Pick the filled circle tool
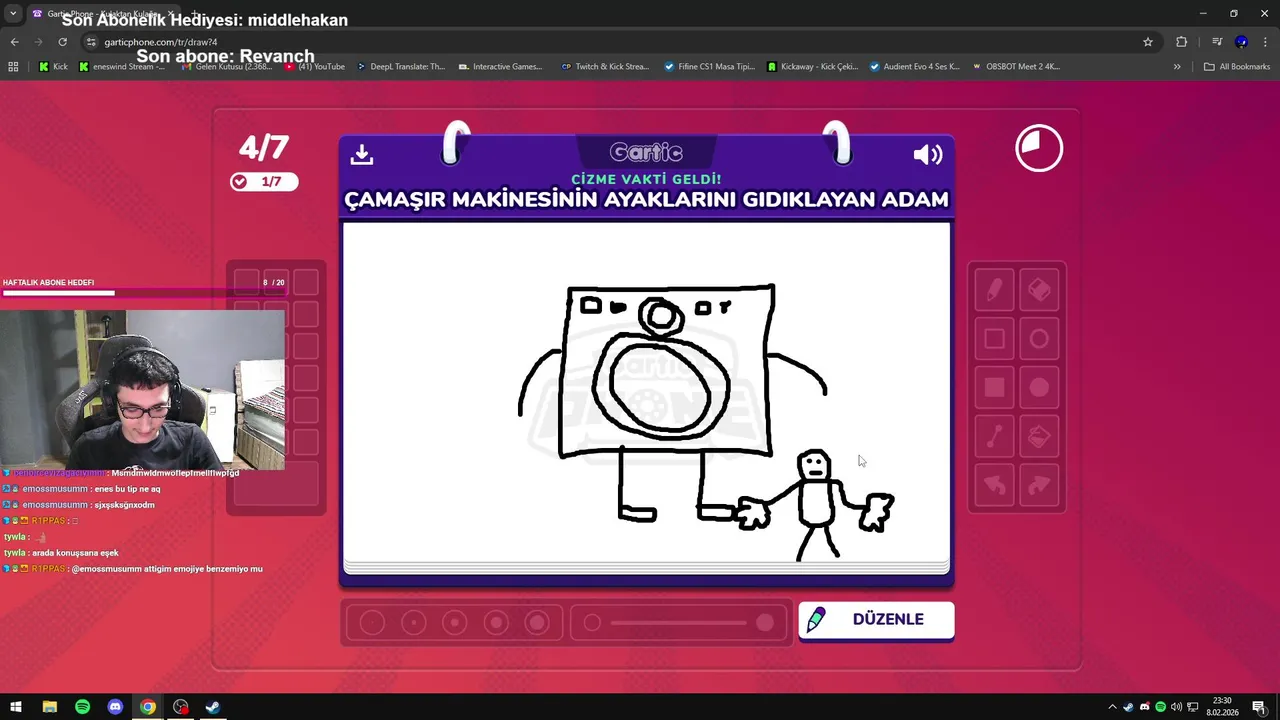 tap(1039, 388)
